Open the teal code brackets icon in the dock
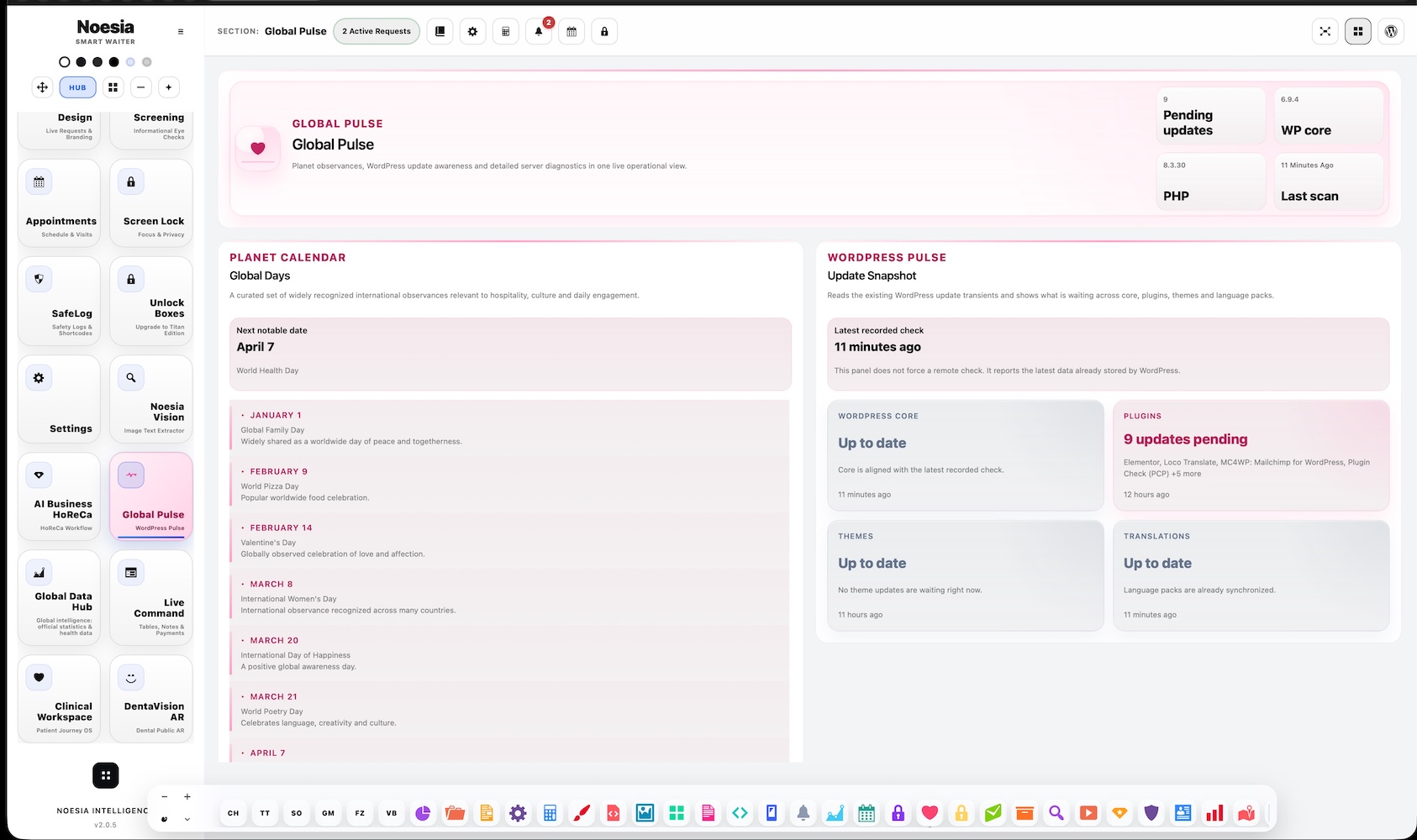This screenshot has height=840, width=1417. (x=740, y=812)
